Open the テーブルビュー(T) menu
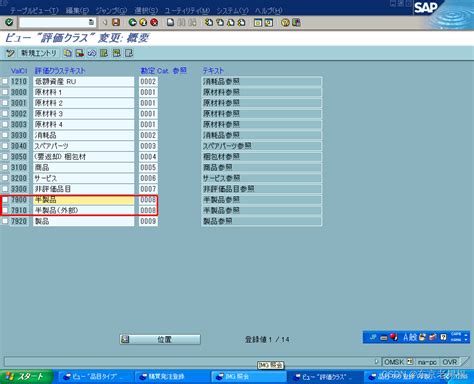The height and width of the screenshot is (384, 474). (34, 10)
